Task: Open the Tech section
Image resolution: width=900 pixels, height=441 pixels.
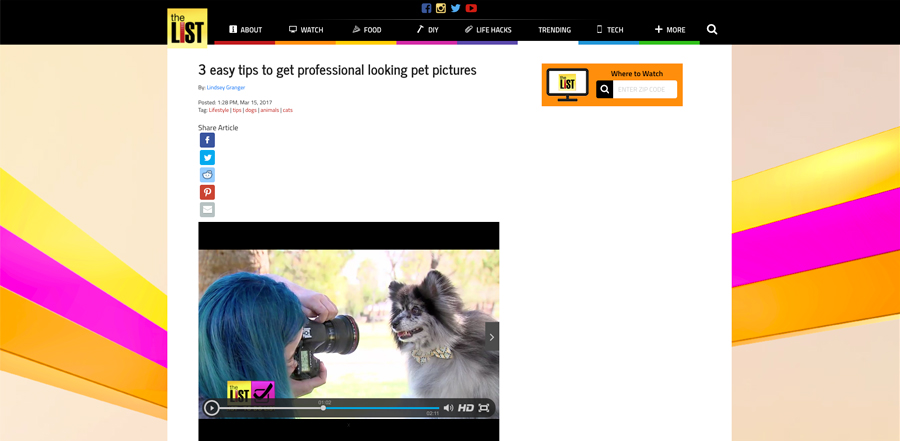Action: pos(610,30)
